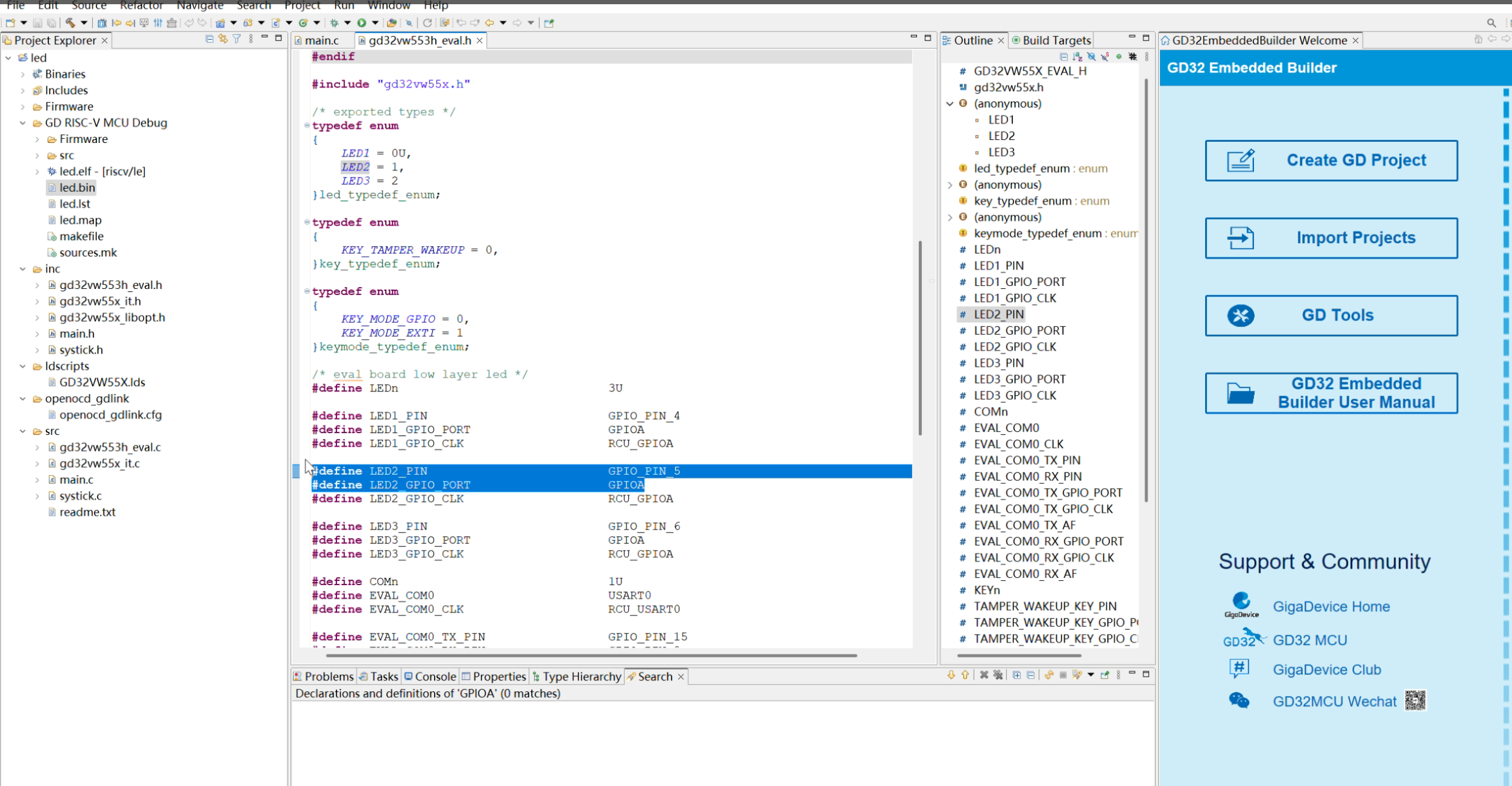The width and height of the screenshot is (1512, 786).
Task: Show previous match arrow in Search view
Action: (965, 675)
